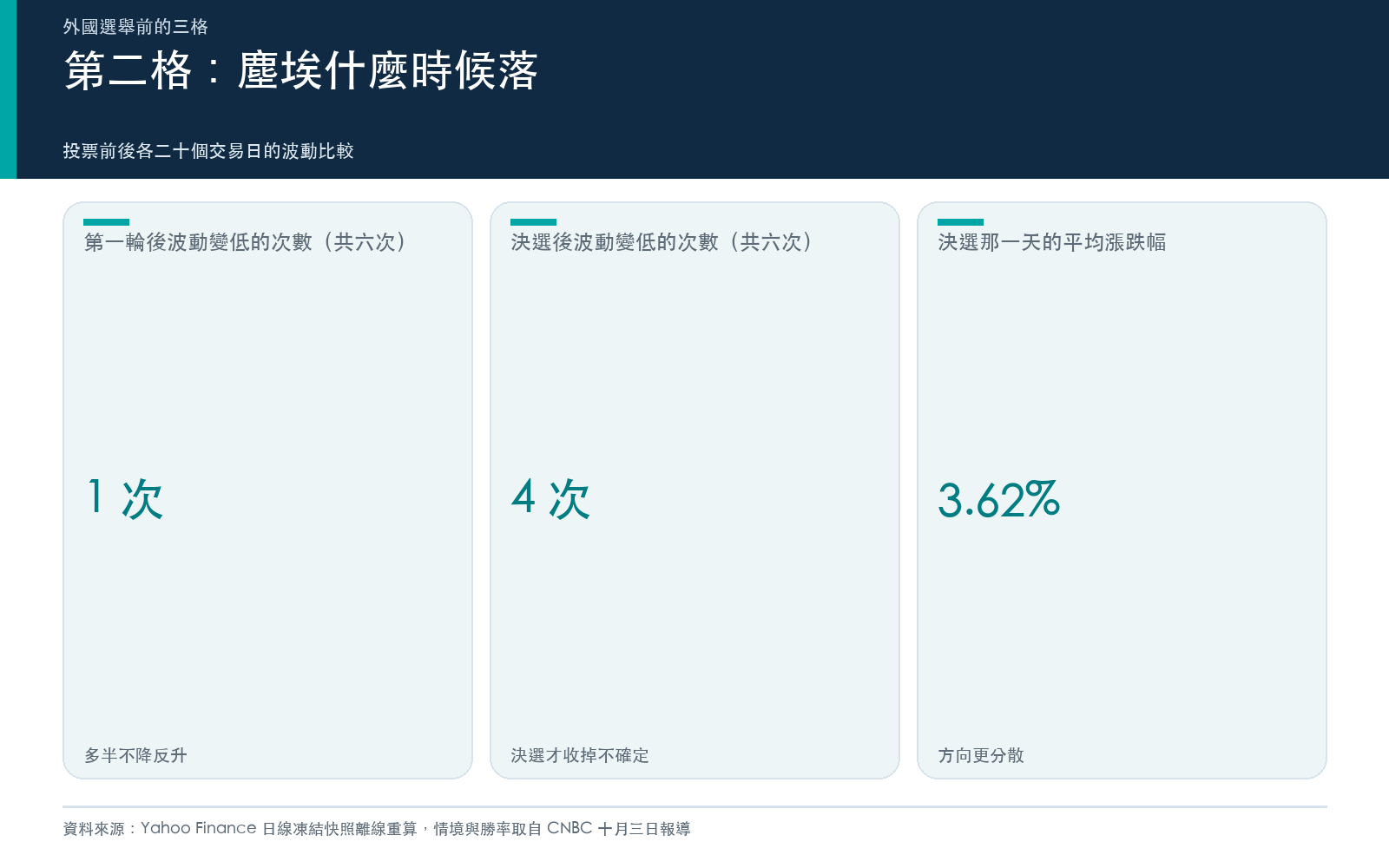Click the note 多半不降反升
The height and width of the screenshot is (868, 1389).
coord(135,755)
